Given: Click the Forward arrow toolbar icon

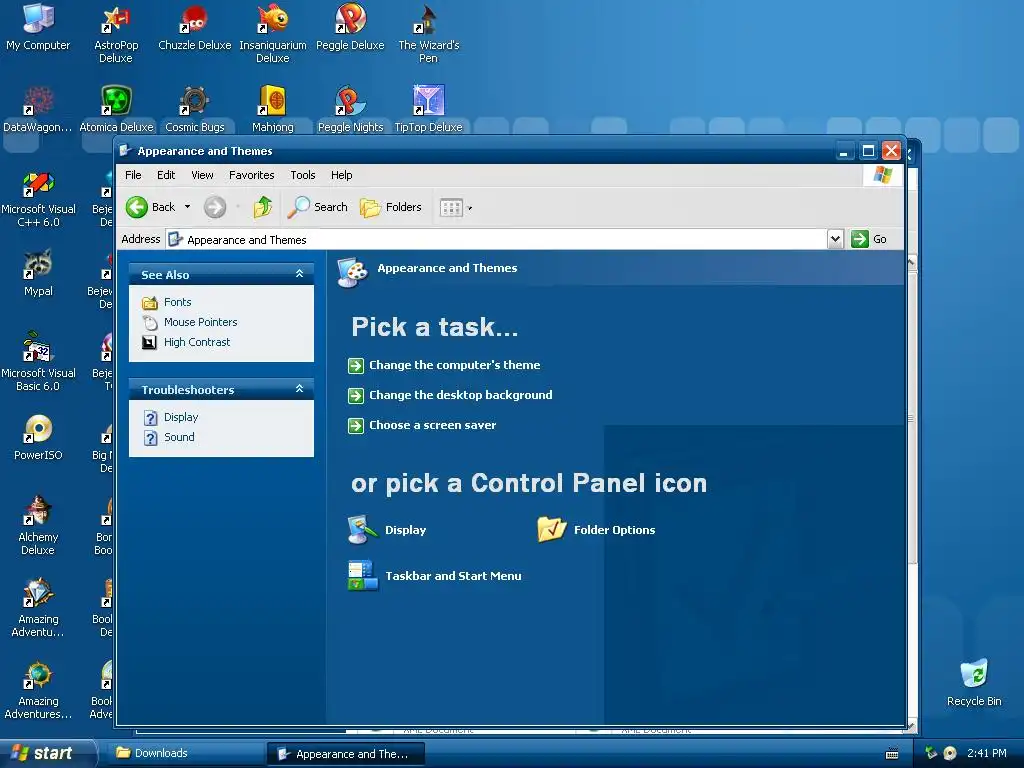Looking at the screenshot, I should (x=214, y=207).
